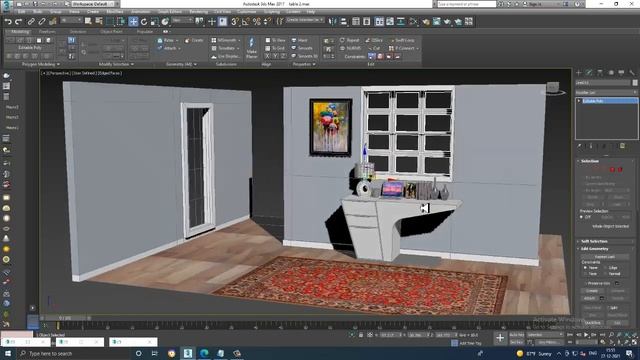640x360 pixels.
Task: Click the Render Production teapot icon
Action: click(447, 22)
